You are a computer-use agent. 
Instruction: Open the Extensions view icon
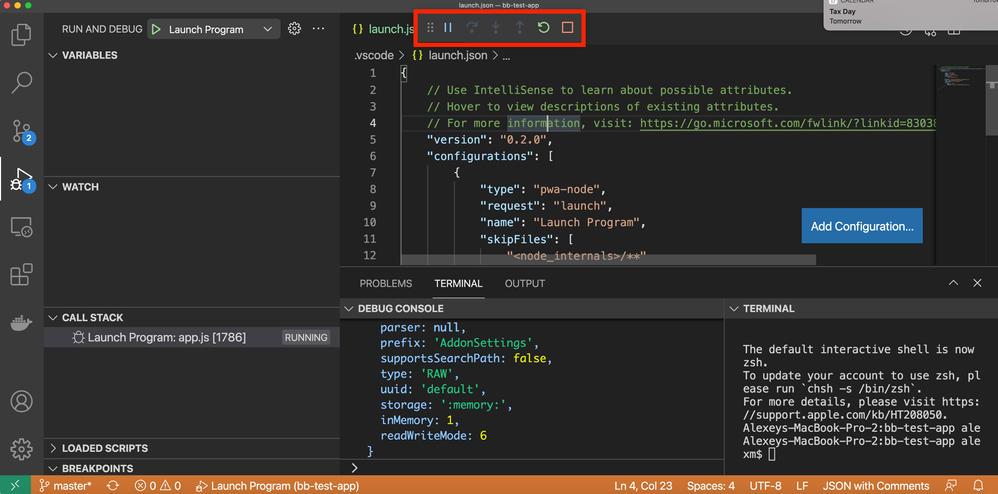(21, 275)
